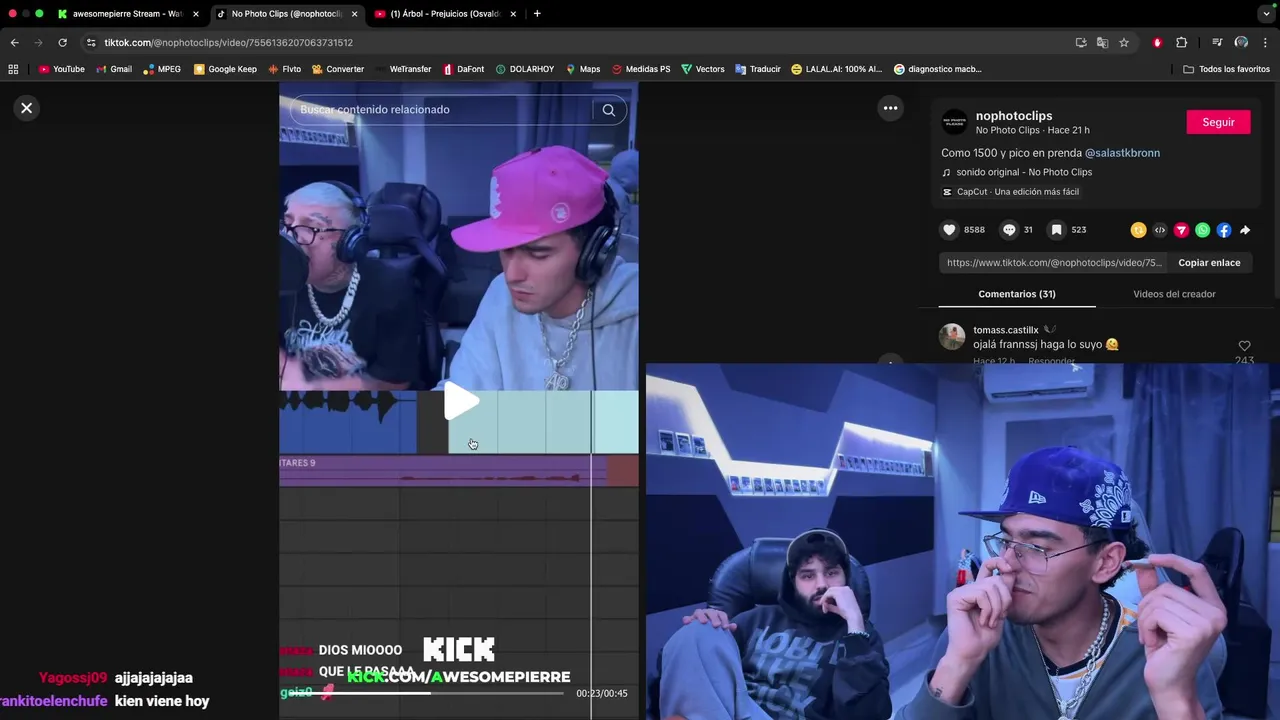
Task: Click the search magnifier in related content bar
Action: click(608, 110)
